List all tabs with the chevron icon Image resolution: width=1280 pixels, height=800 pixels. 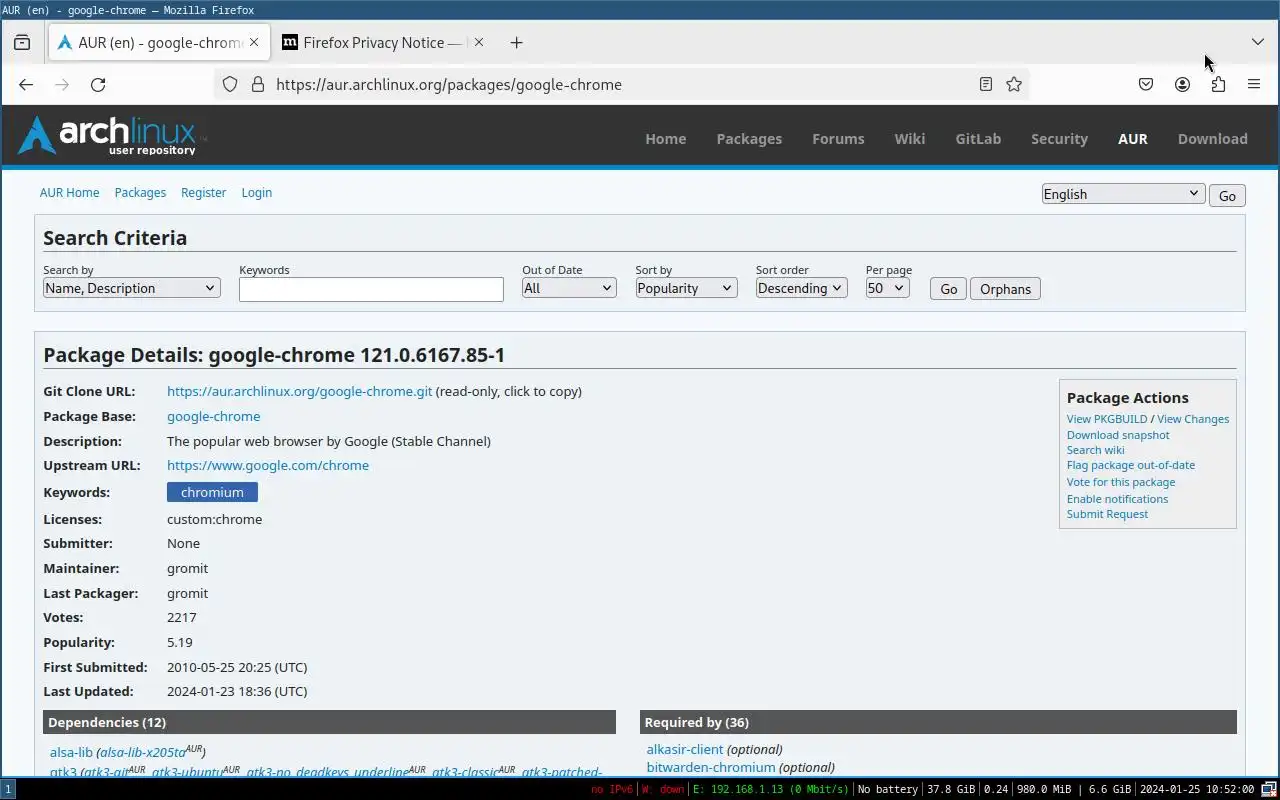tap(1258, 42)
